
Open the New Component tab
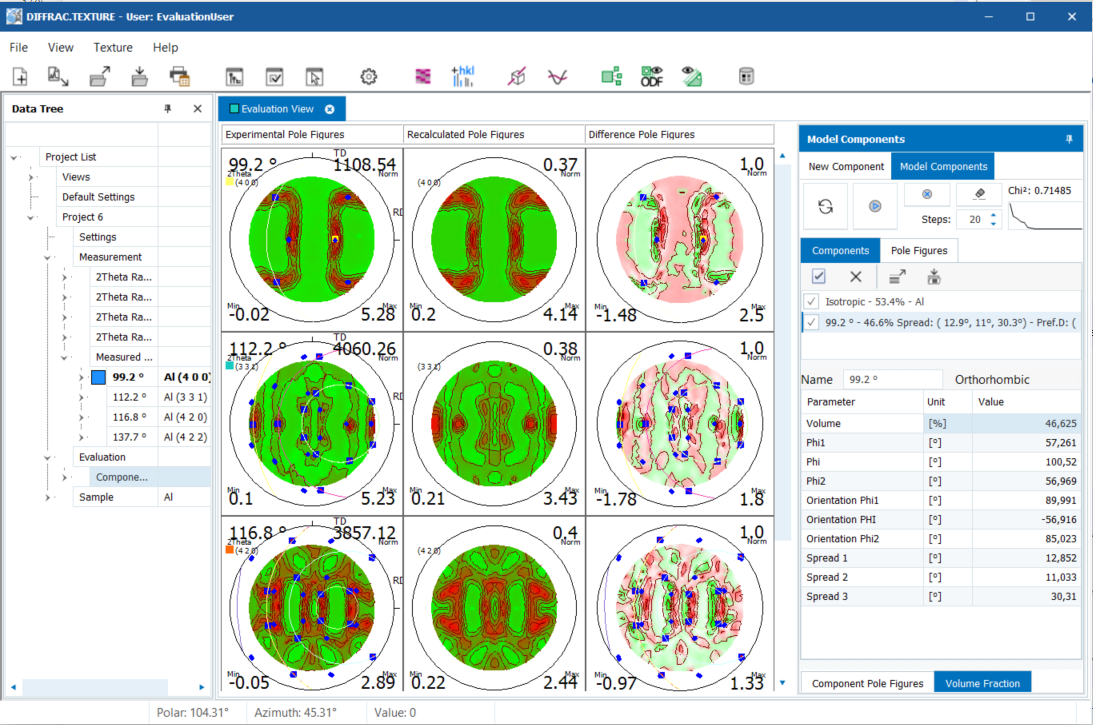846,166
